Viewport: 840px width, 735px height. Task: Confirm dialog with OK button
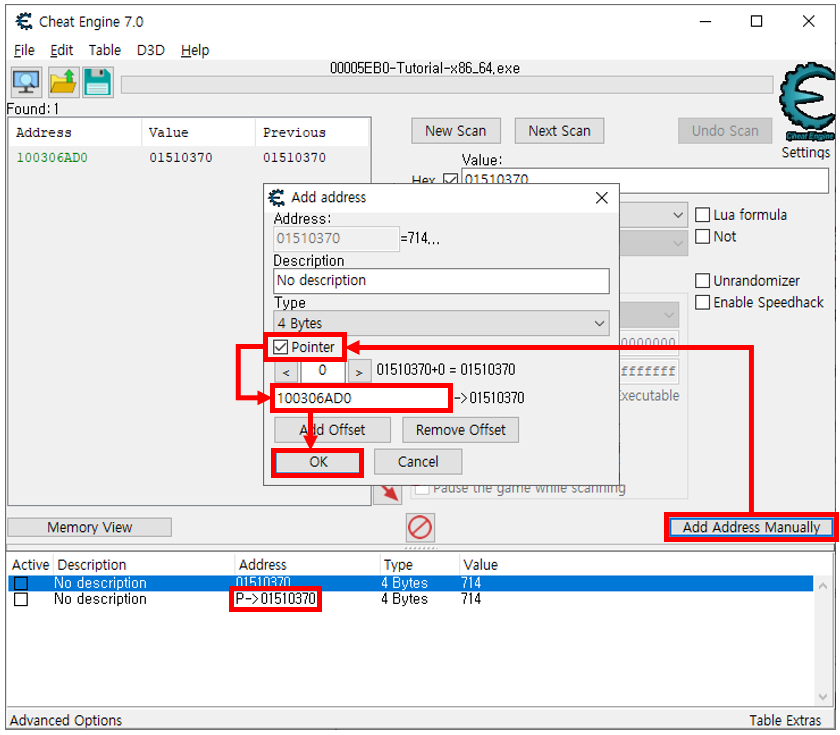[318, 462]
